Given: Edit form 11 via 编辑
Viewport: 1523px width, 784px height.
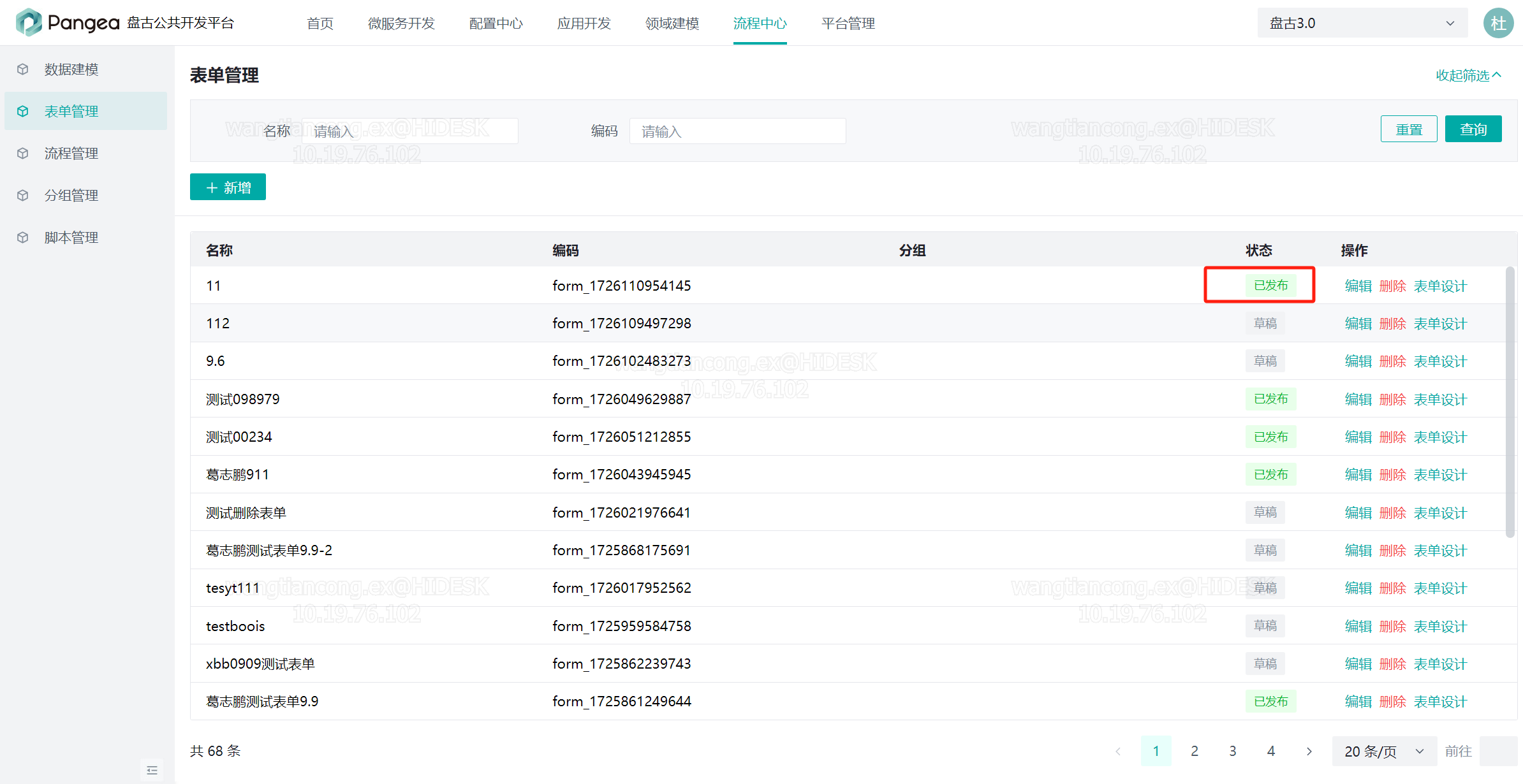Looking at the screenshot, I should 1358,286.
